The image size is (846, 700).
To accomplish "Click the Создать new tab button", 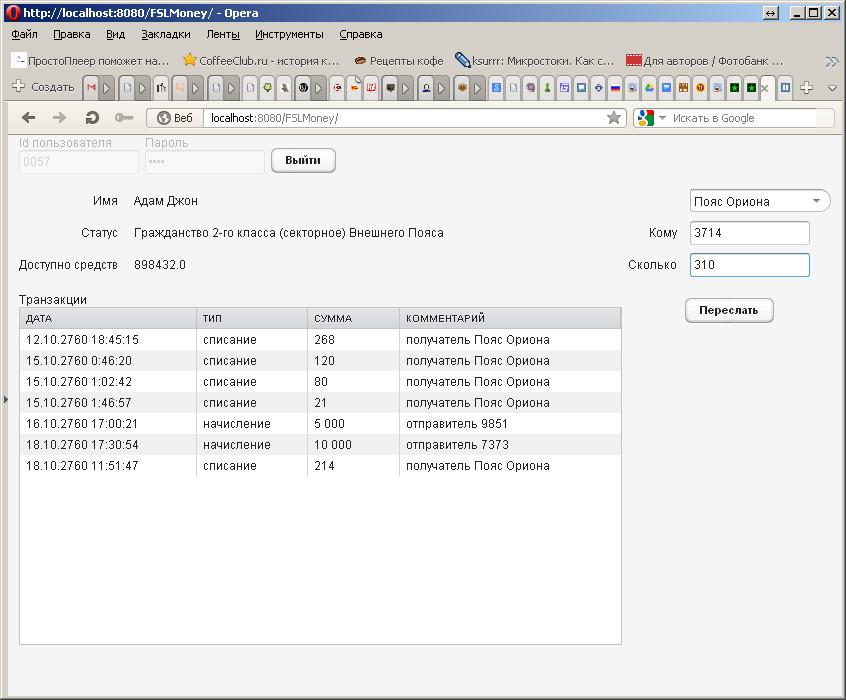I will (43, 87).
